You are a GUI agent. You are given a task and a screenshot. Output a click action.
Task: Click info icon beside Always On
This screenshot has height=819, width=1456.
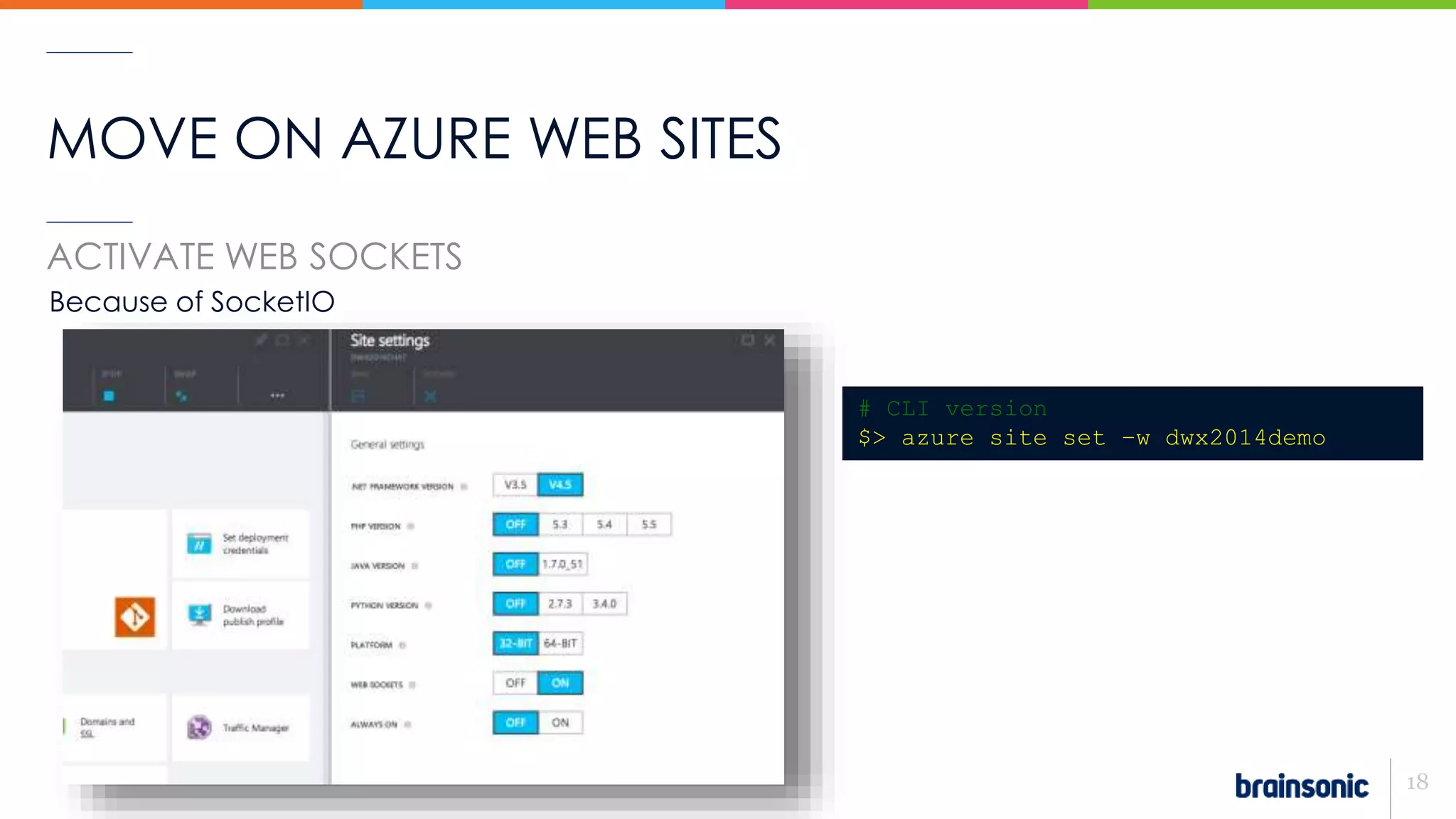tap(407, 725)
